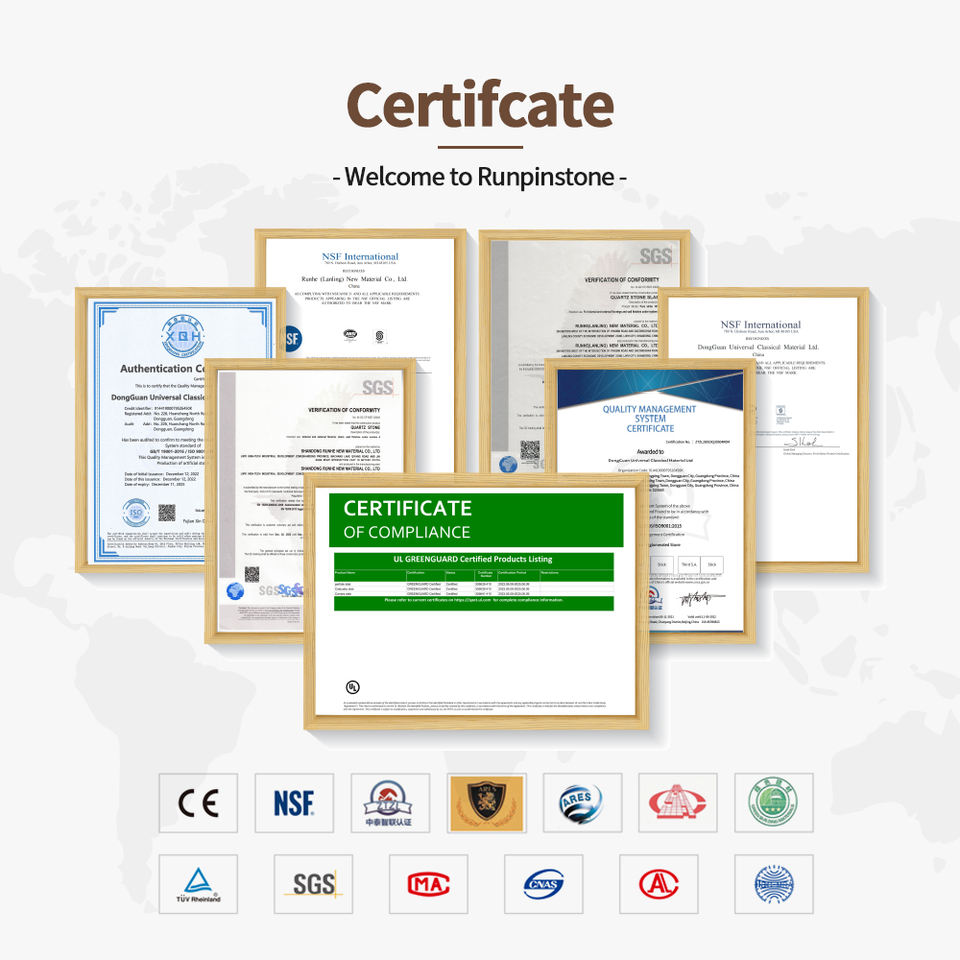Click the CE mark logo tile
Image resolution: width=960 pixels, height=960 pixels.
pyautogui.click(x=198, y=803)
